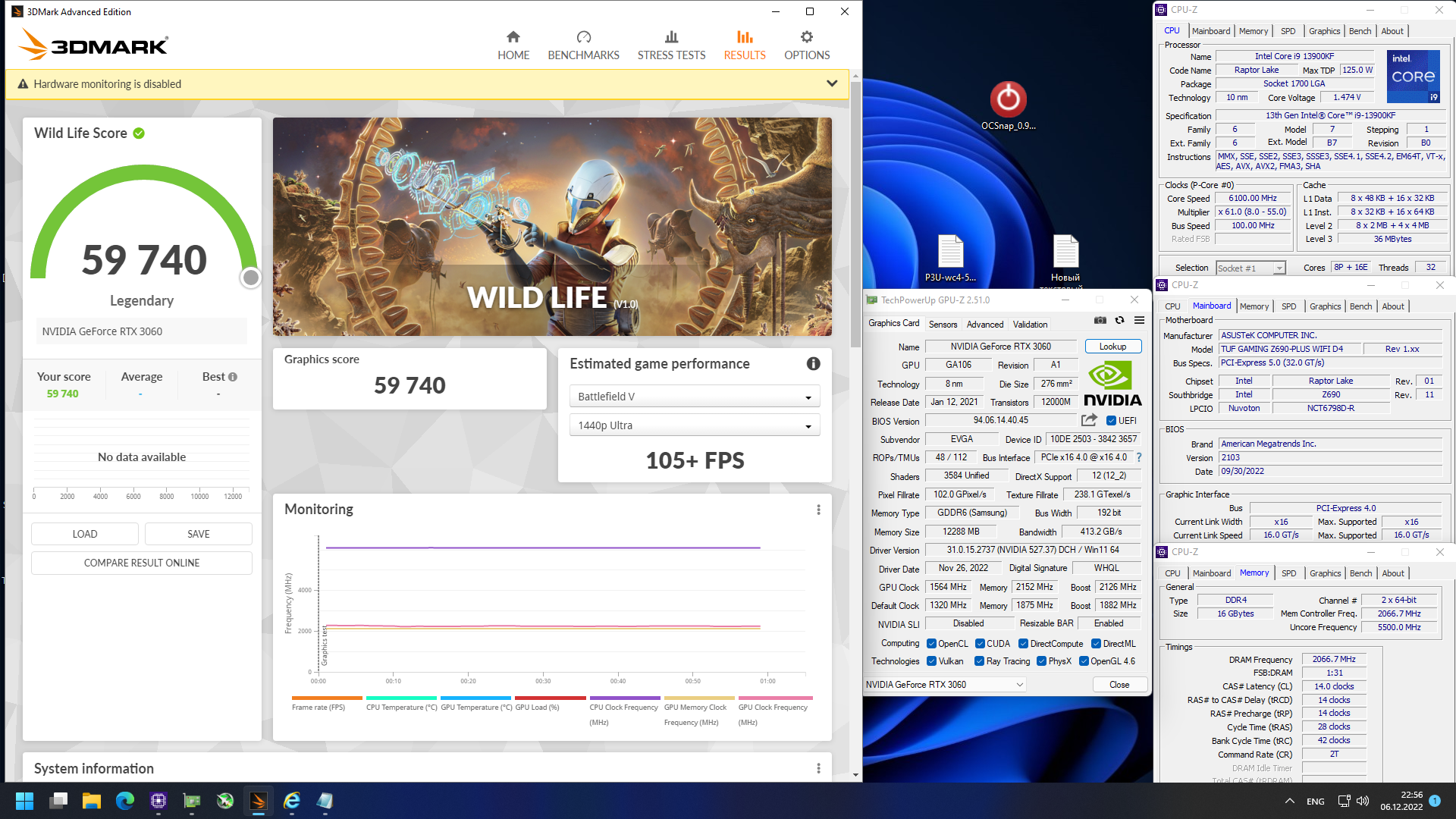
Task: Show hidden system tray icons
Action: [1289, 801]
